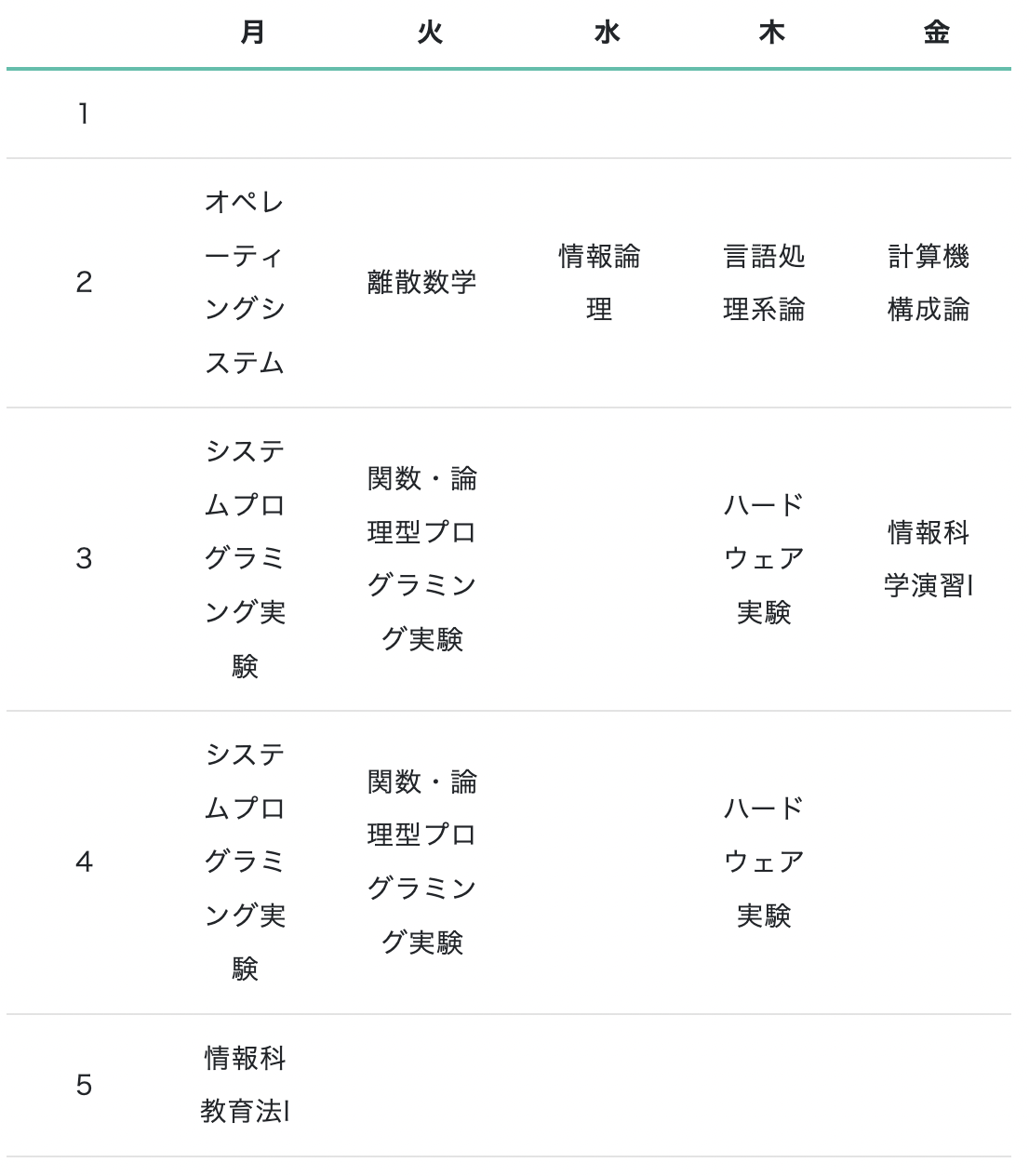Click the 金 column header
1029x1176 pixels.
pos(936,33)
